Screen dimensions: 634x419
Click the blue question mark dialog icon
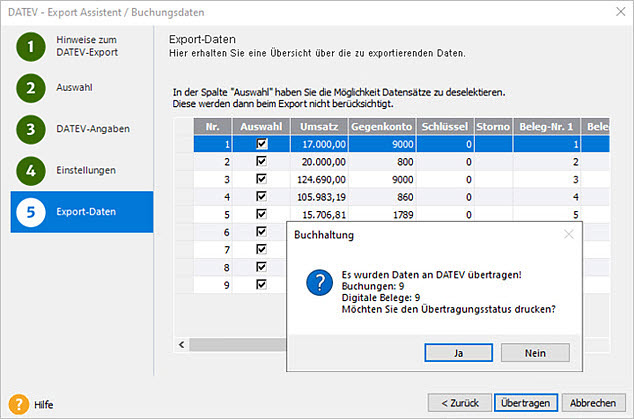[319, 283]
